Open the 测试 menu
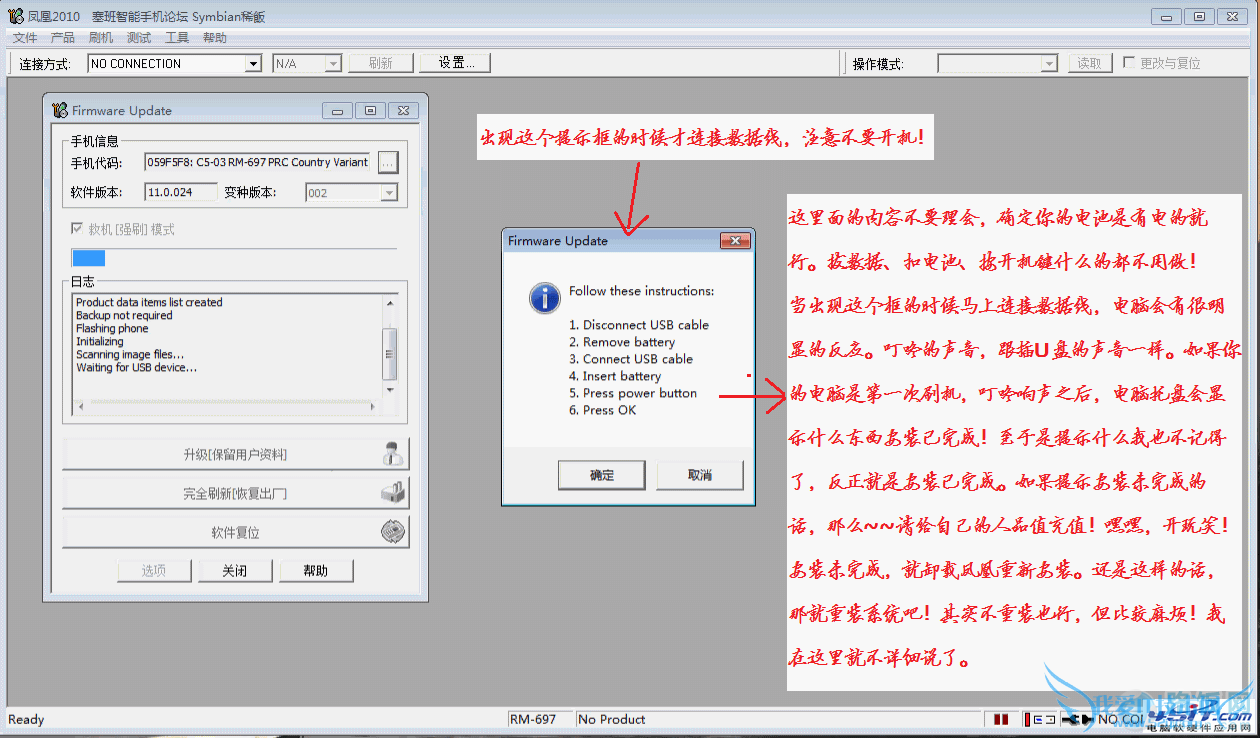This screenshot has height=738, width=1260. (139, 38)
